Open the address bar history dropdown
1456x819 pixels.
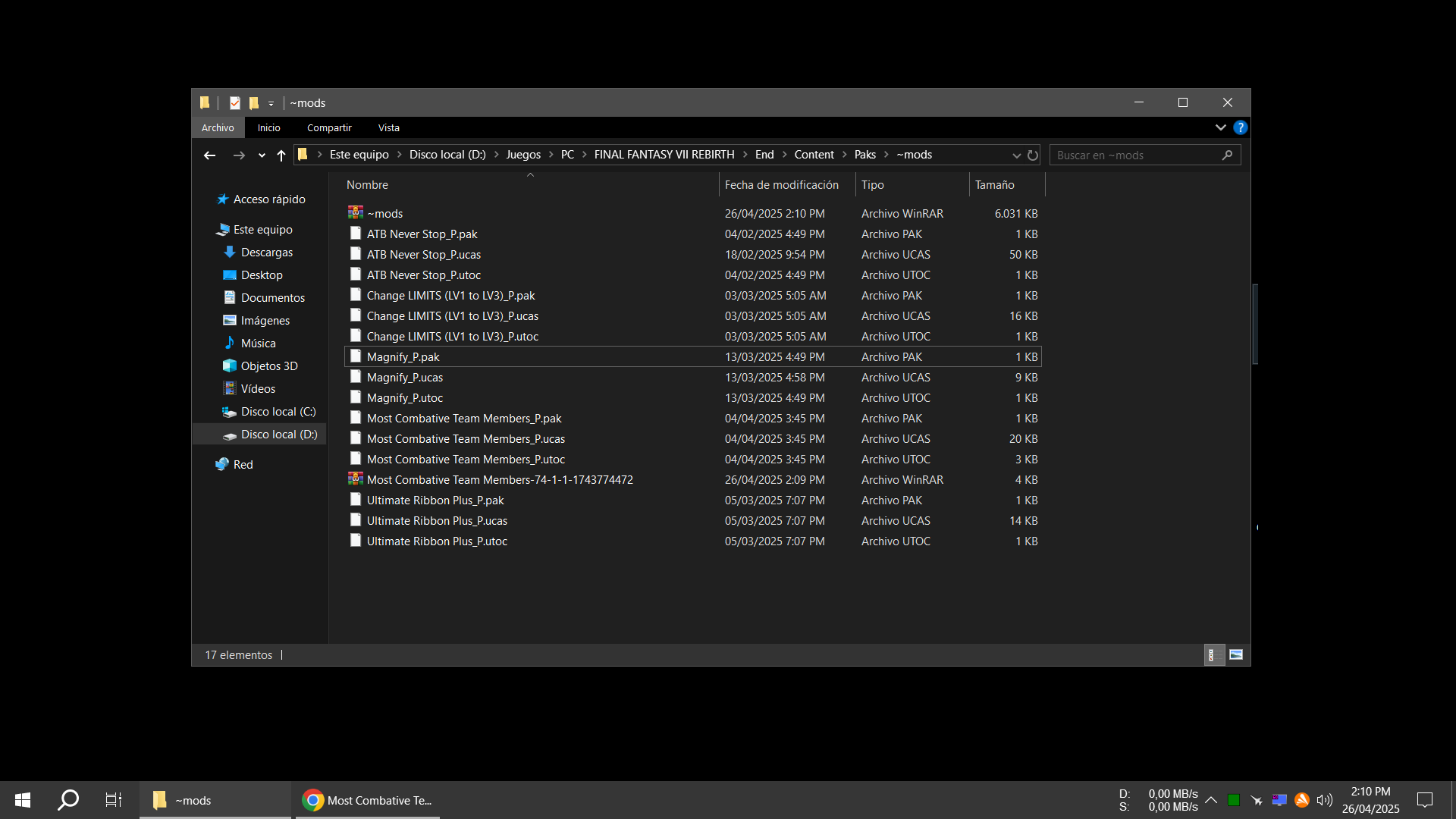[1016, 155]
